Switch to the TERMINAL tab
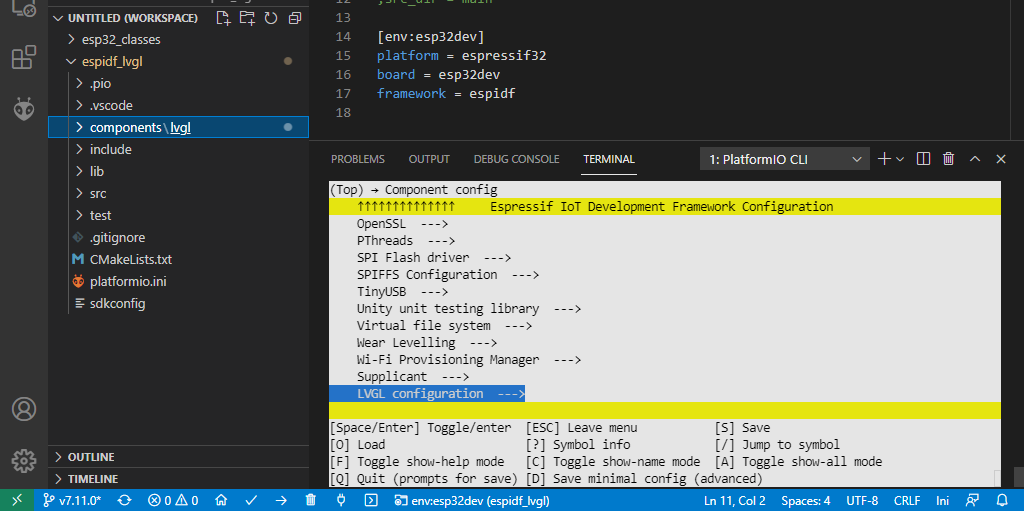This screenshot has width=1024, height=511. point(609,159)
